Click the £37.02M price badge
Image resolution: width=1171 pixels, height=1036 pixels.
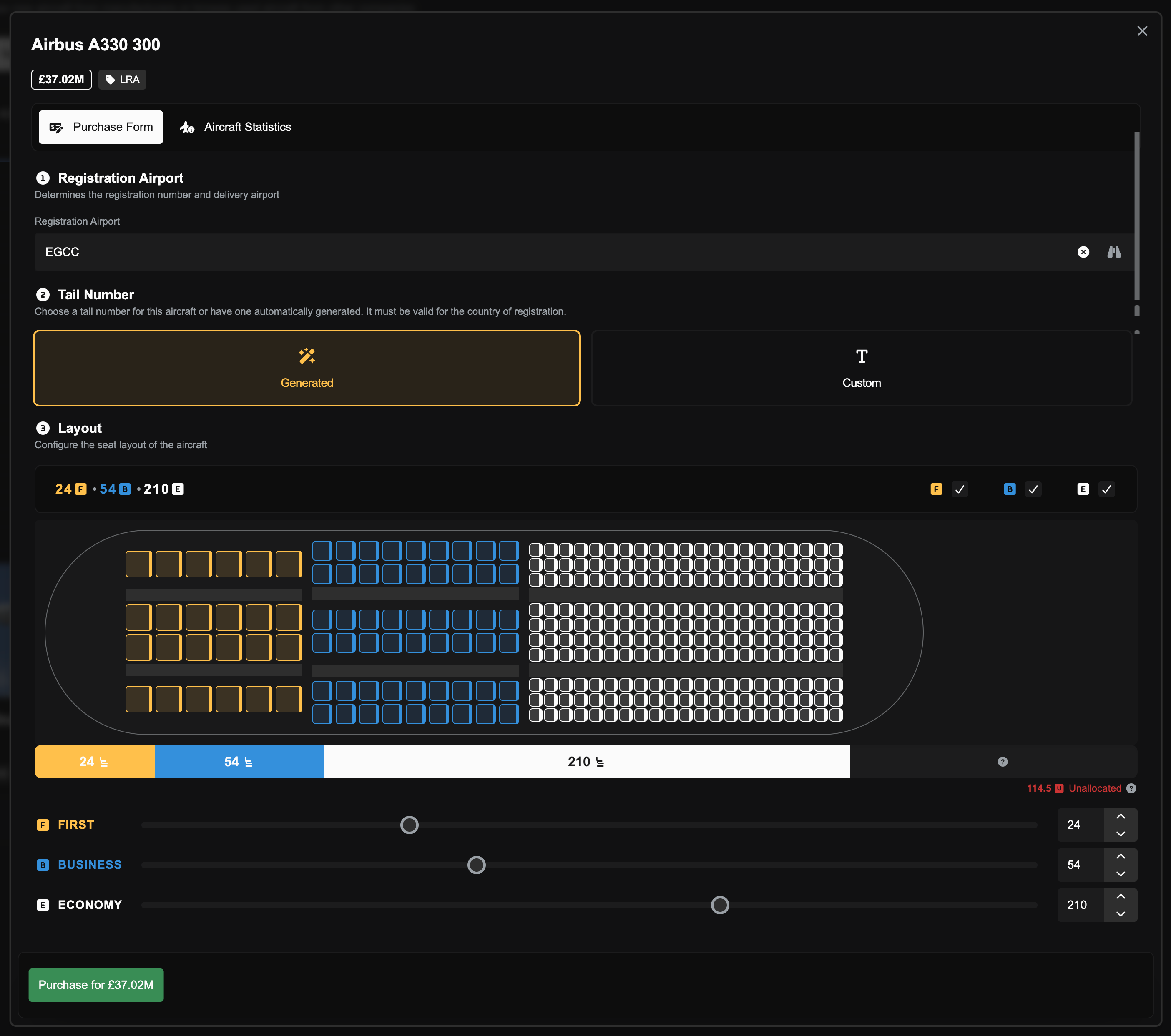click(x=61, y=80)
